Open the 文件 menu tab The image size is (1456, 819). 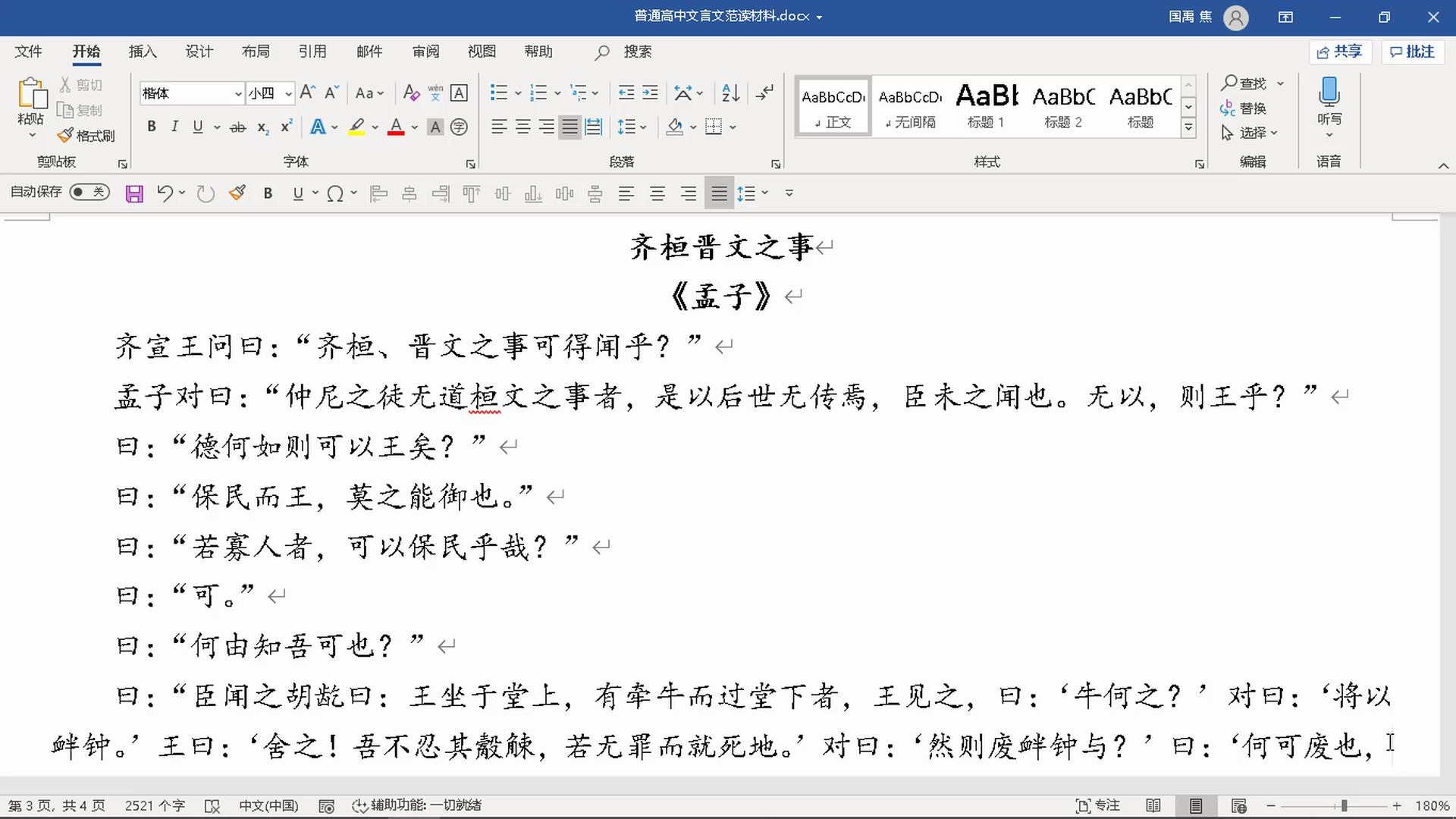[28, 52]
